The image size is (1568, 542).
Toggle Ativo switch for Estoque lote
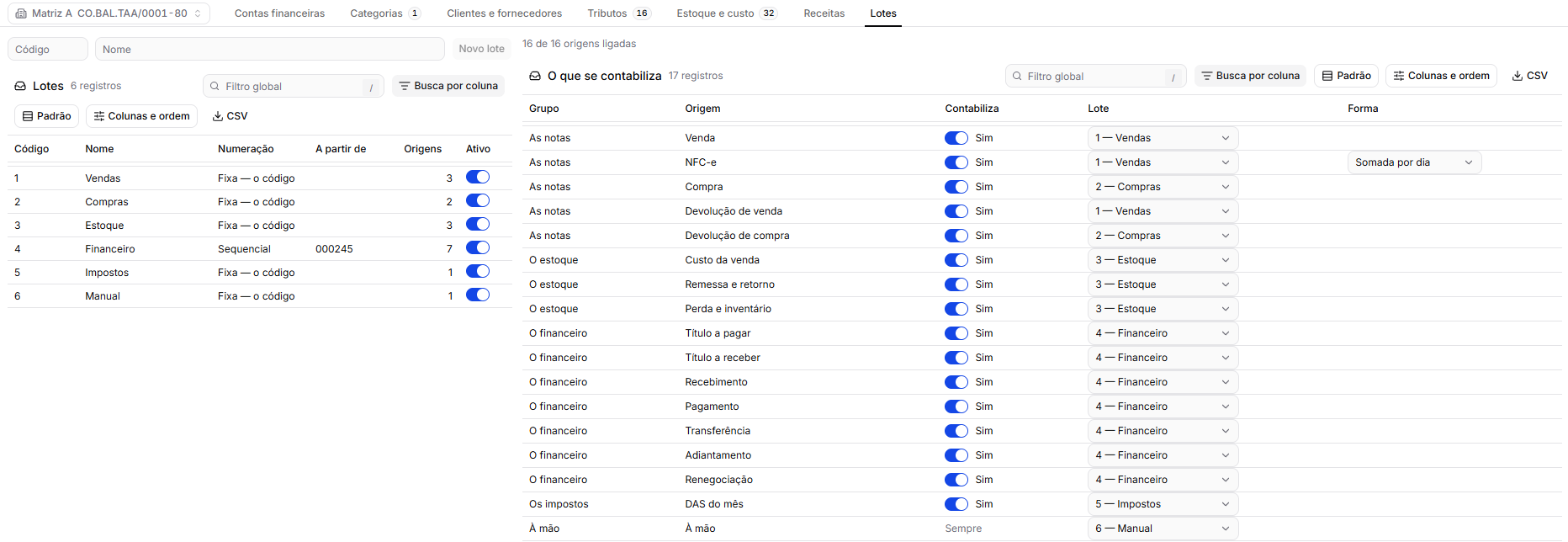[477, 224]
